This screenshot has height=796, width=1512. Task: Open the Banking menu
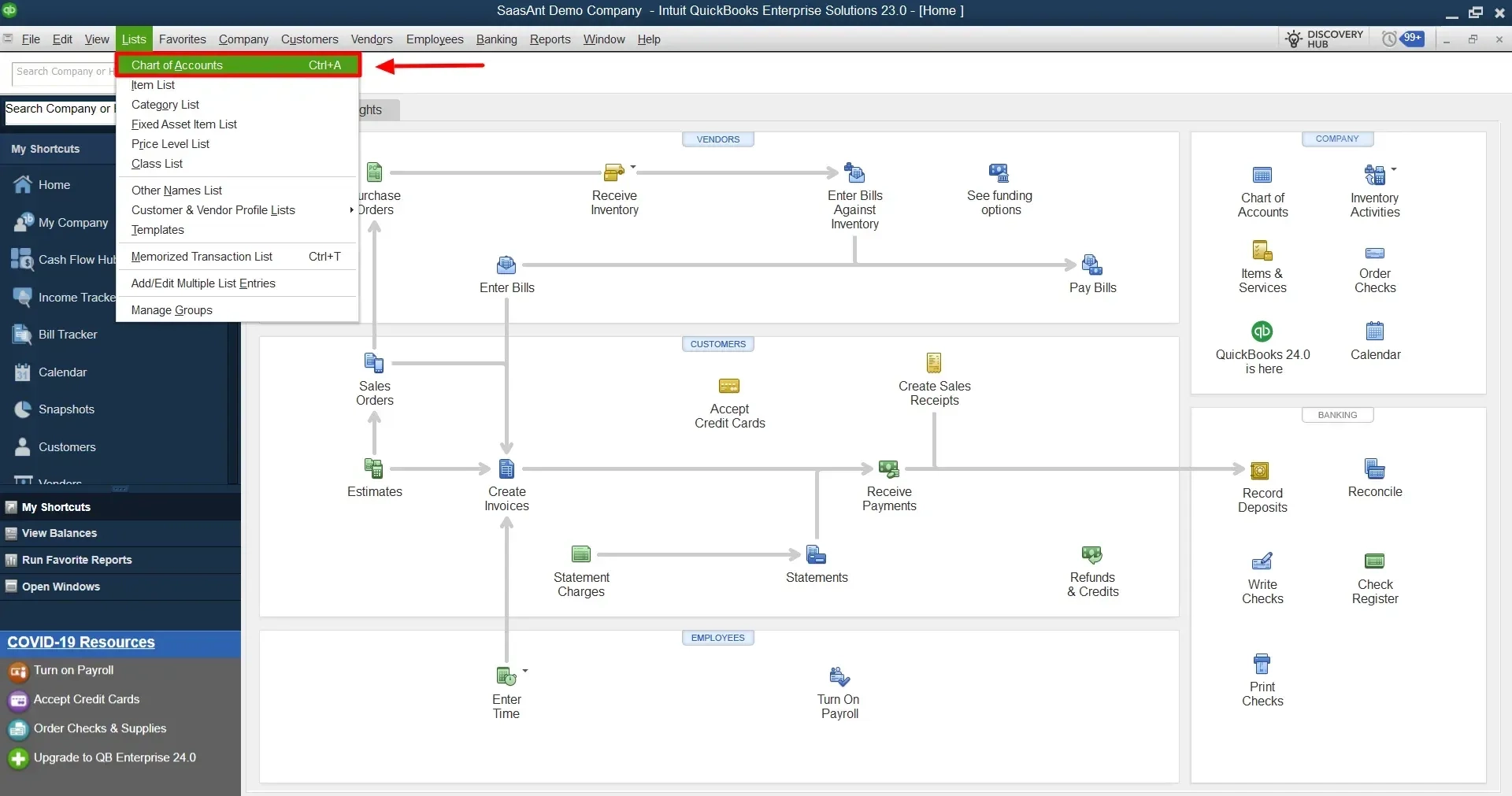pos(496,39)
